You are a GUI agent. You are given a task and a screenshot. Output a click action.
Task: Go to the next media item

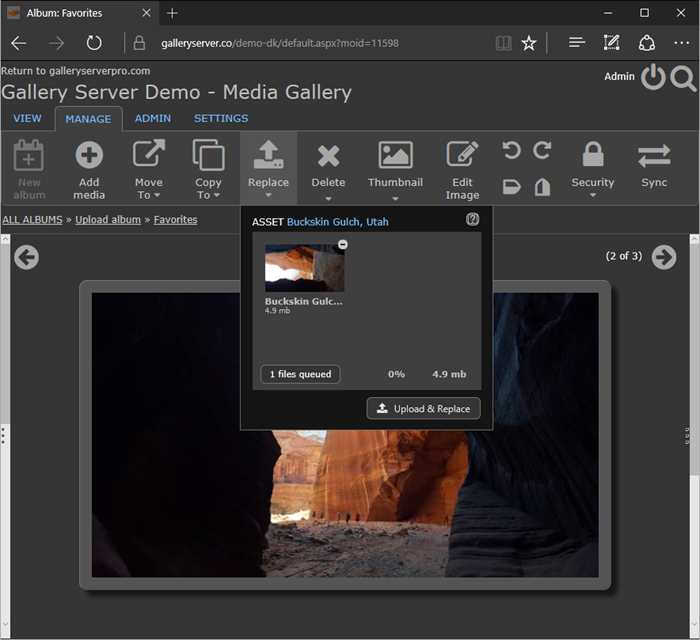pos(664,257)
